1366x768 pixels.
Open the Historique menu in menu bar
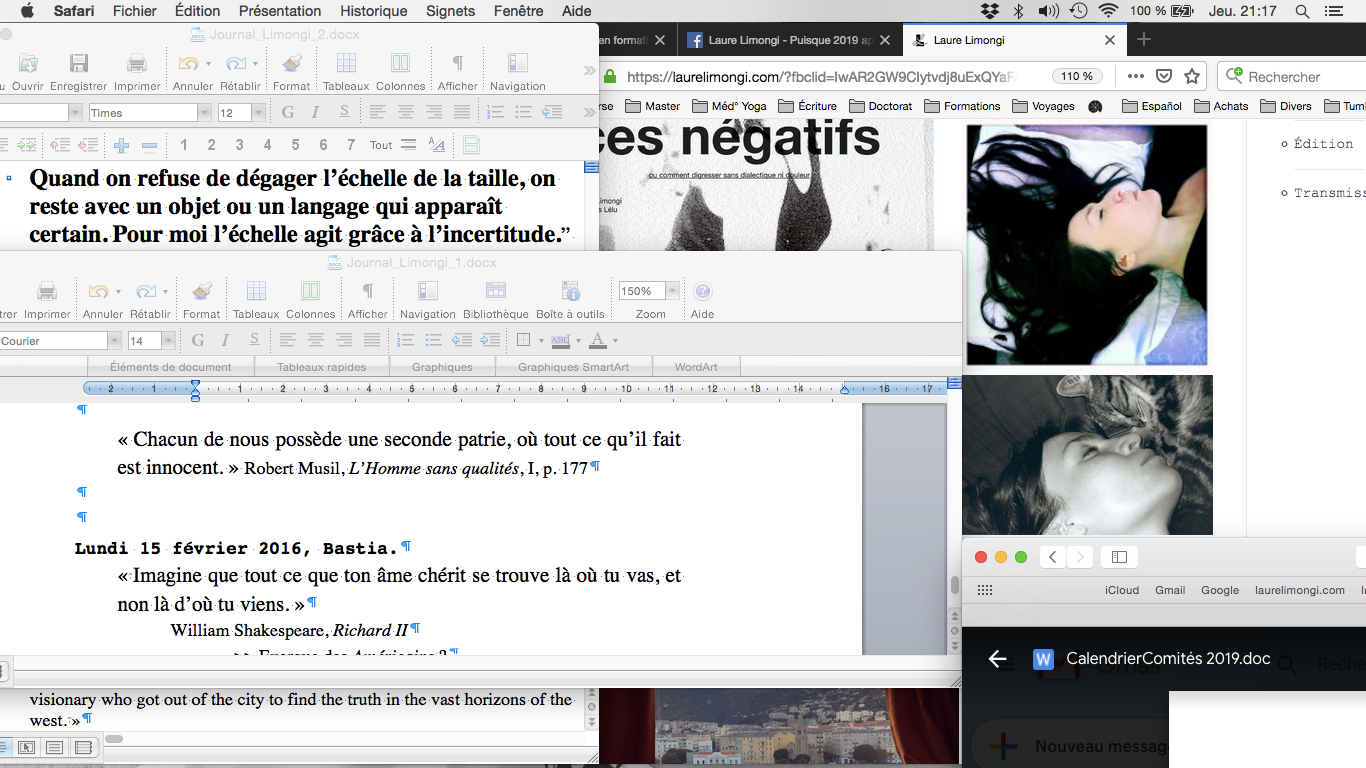pos(373,11)
